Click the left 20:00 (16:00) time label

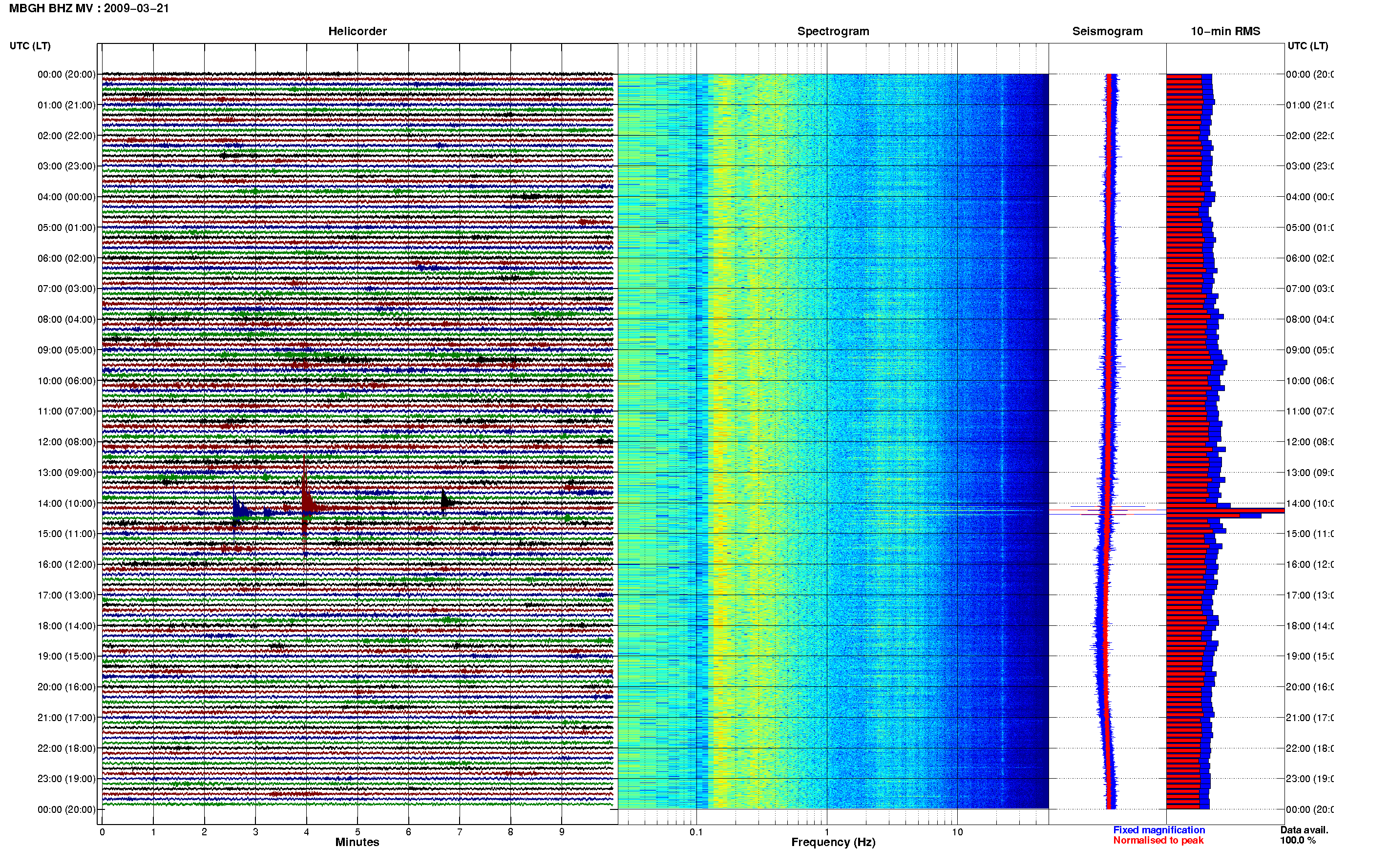coord(66,687)
